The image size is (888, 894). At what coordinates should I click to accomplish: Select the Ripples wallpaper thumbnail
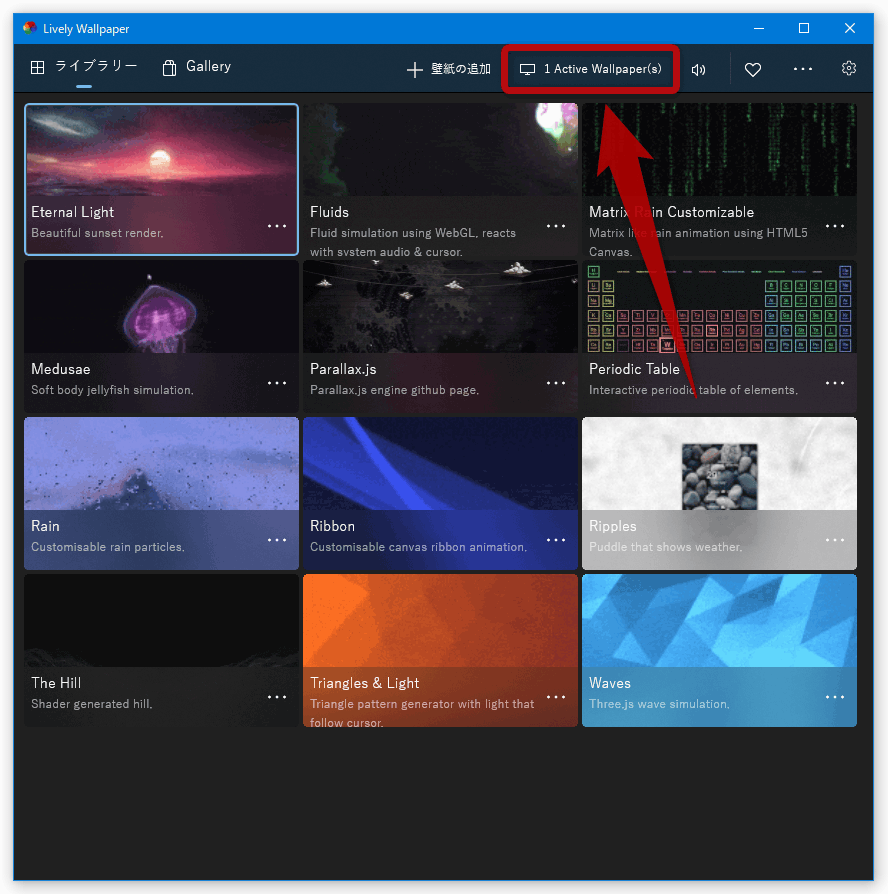click(x=719, y=464)
